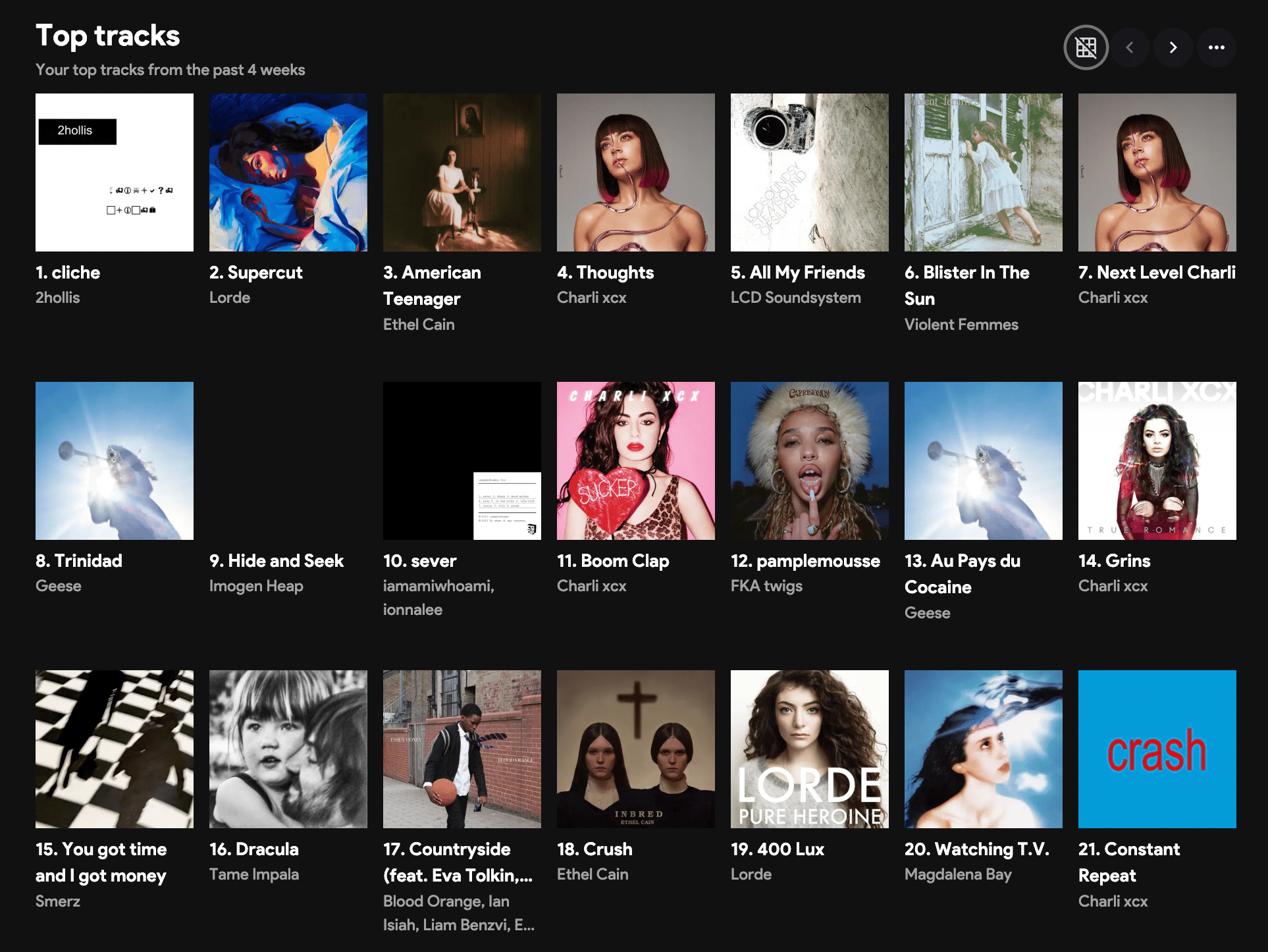Visit artist FKA twigs
1268x952 pixels.
coord(766,586)
